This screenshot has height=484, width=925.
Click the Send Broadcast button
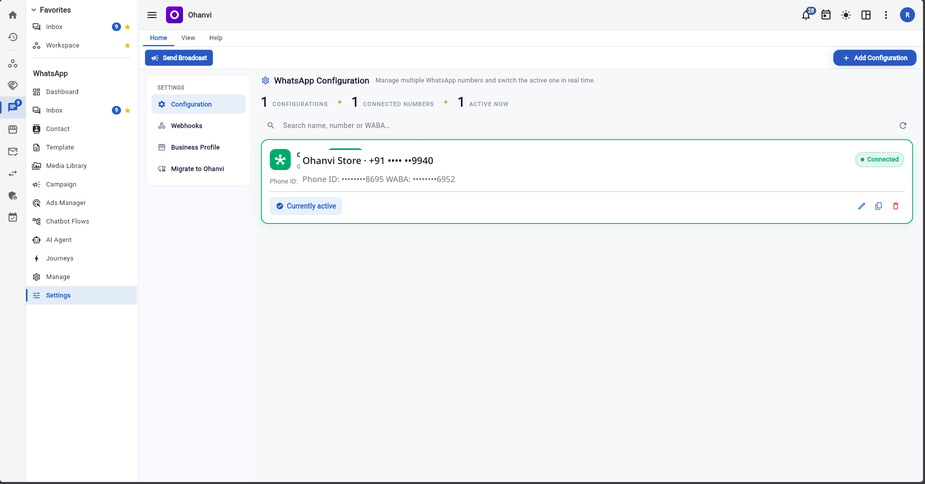pos(179,58)
